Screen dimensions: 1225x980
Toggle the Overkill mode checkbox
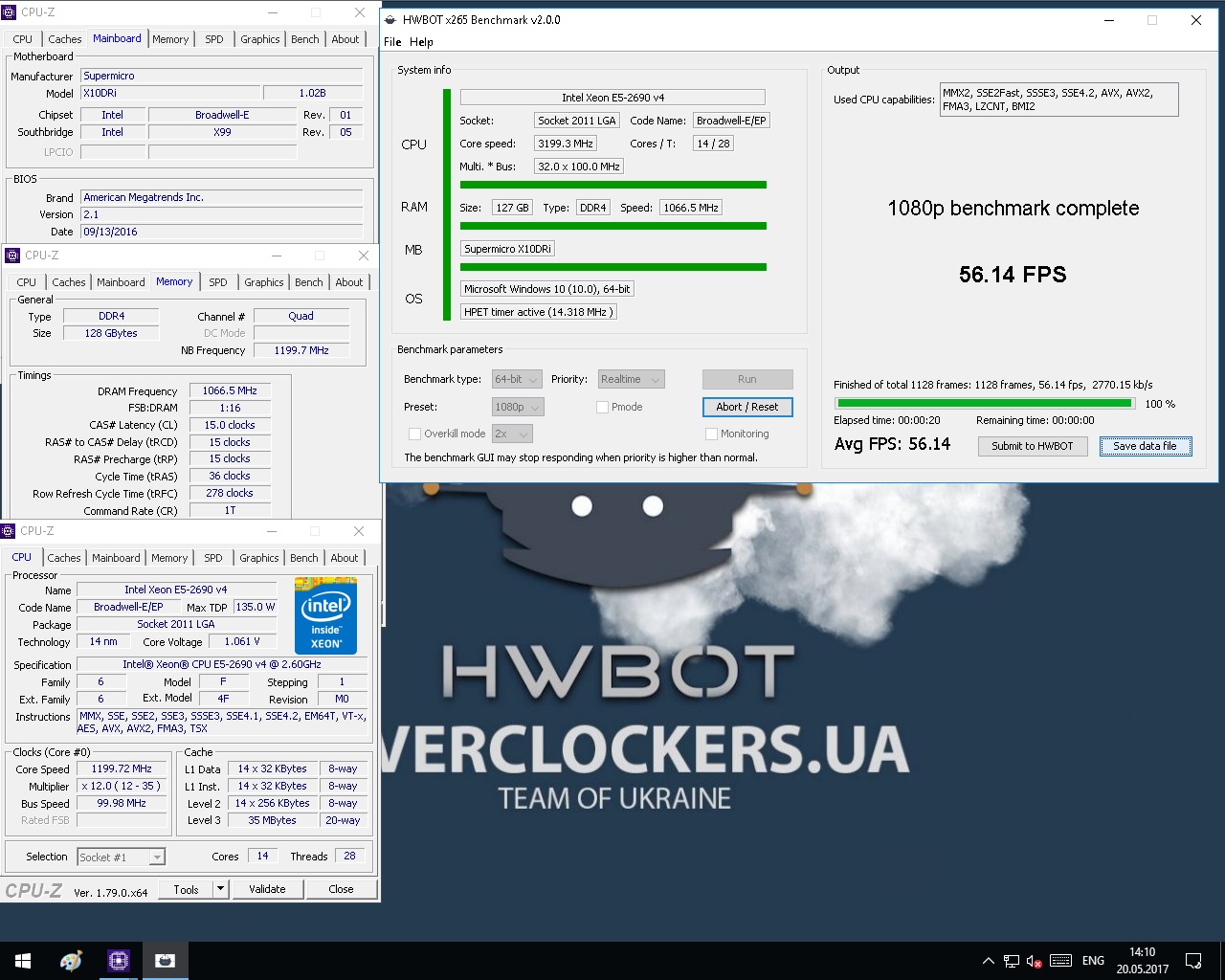(x=414, y=434)
